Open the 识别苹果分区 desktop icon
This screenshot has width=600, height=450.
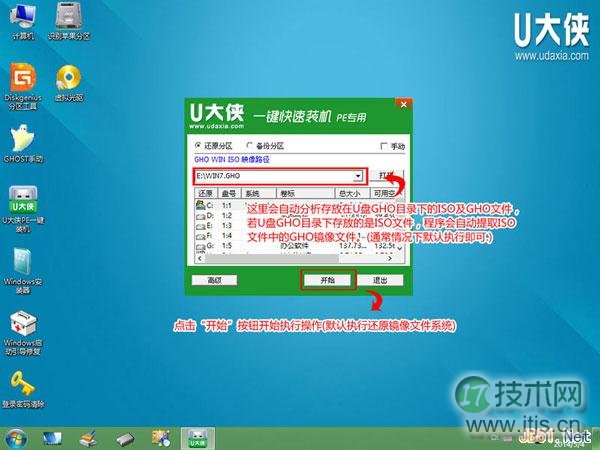tap(69, 20)
